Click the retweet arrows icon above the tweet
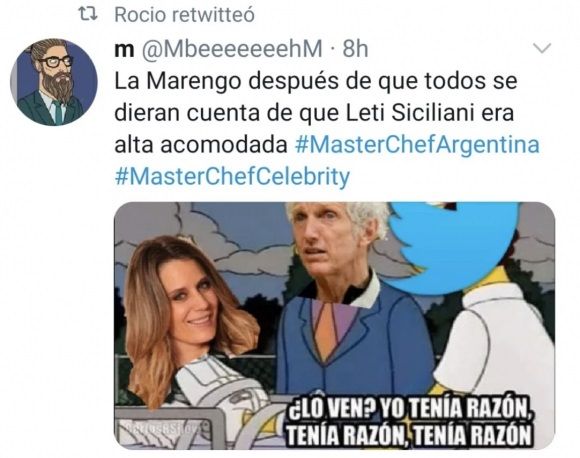Image resolution: width=580 pixels, height=458 pixels. [x=88, y=14]
